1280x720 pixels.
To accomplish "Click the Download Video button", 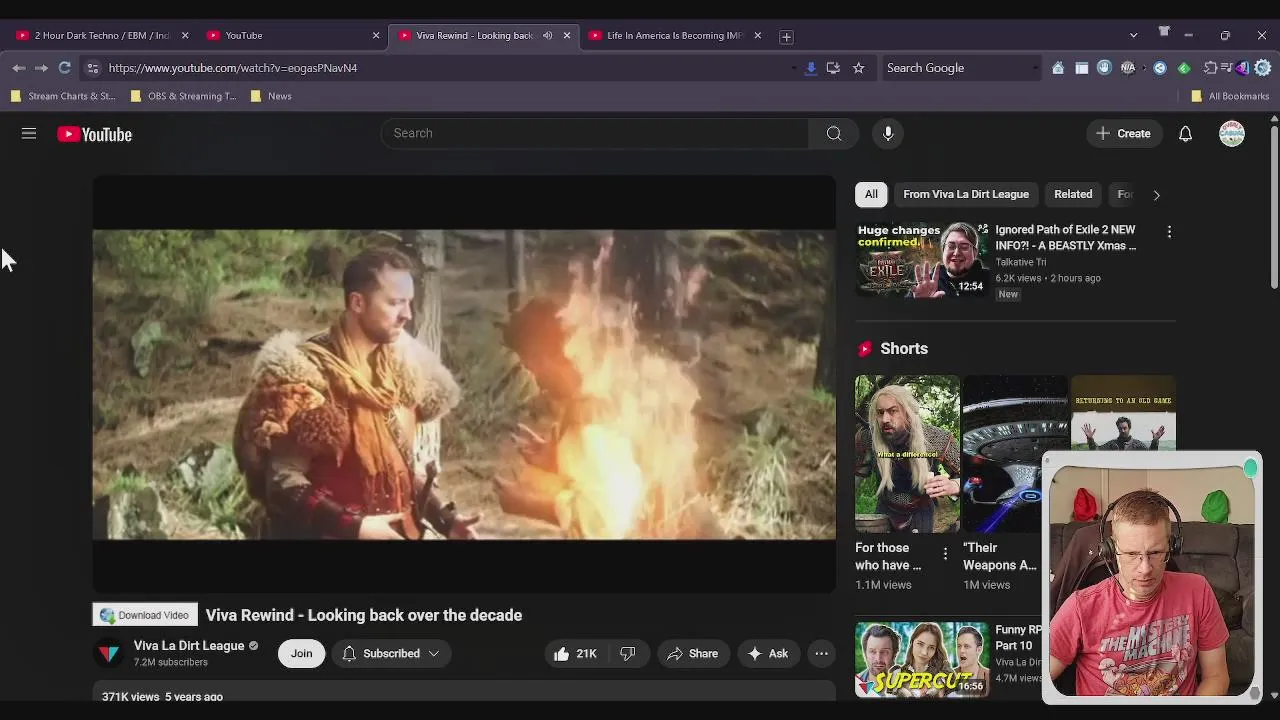I will click(x=145, y=616).
